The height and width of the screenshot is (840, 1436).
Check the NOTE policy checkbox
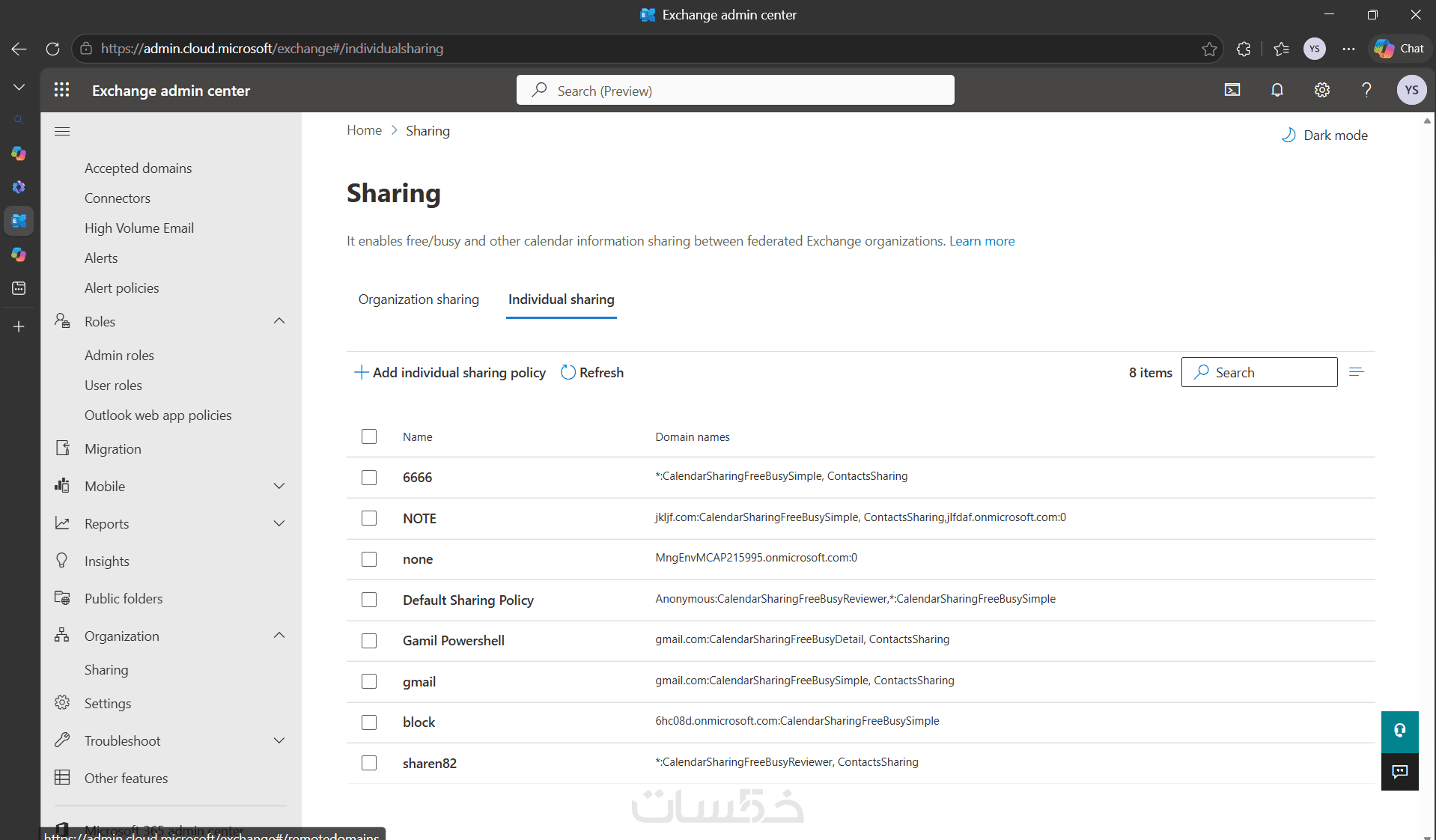tap(369, 518)
